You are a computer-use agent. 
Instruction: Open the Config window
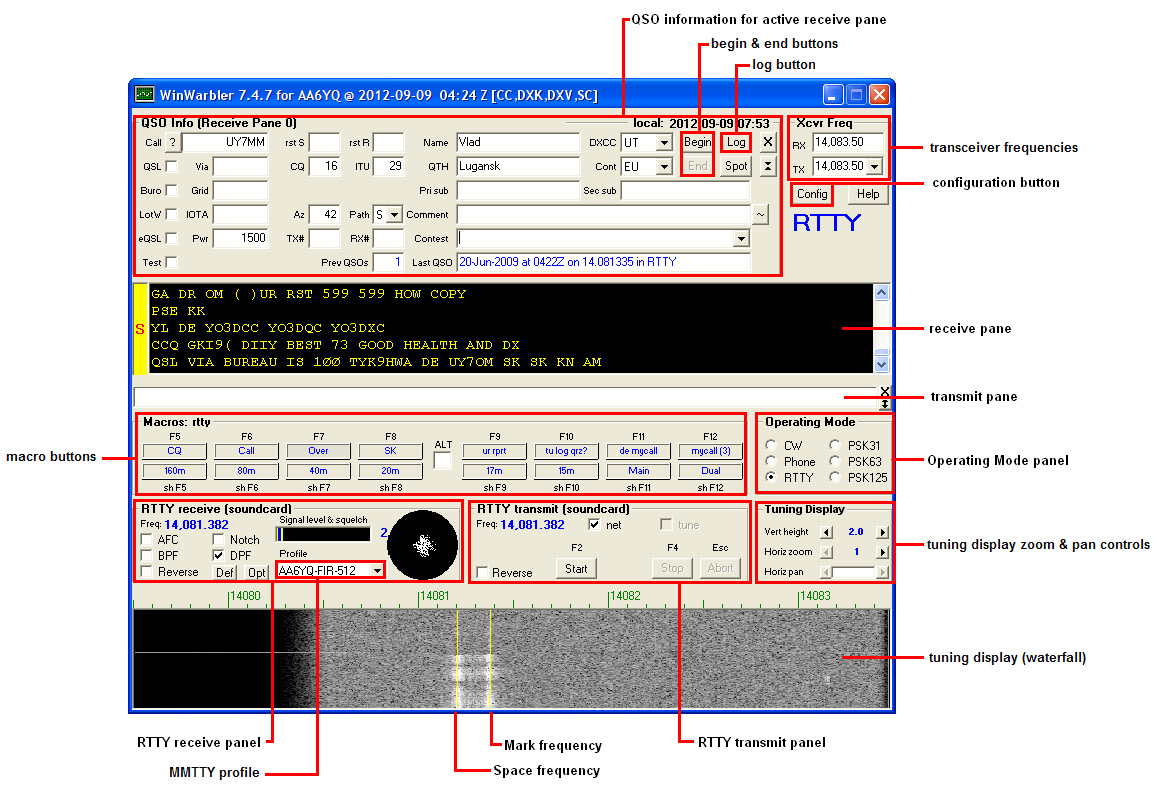812,194
